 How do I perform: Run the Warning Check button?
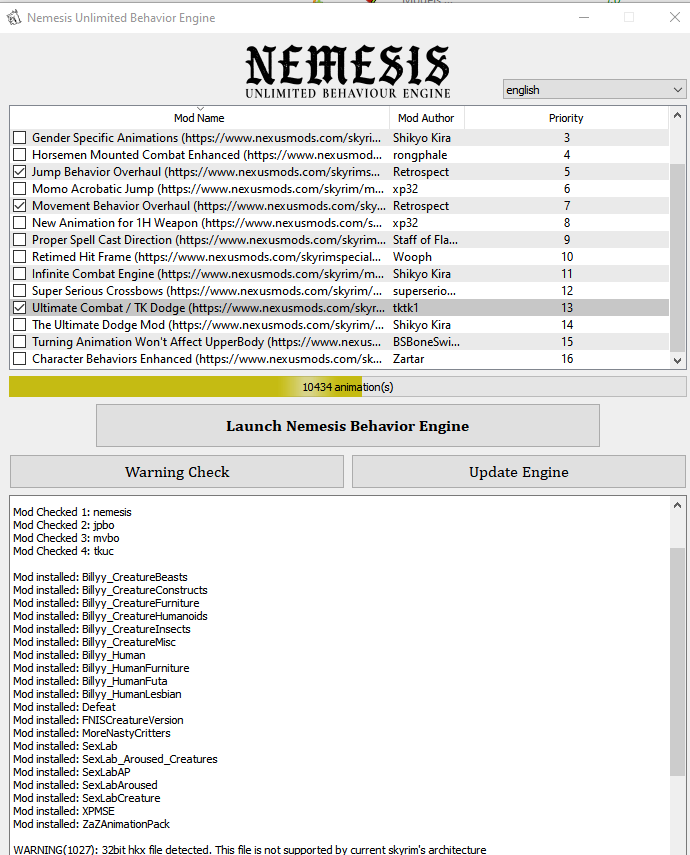coord(177,472)
